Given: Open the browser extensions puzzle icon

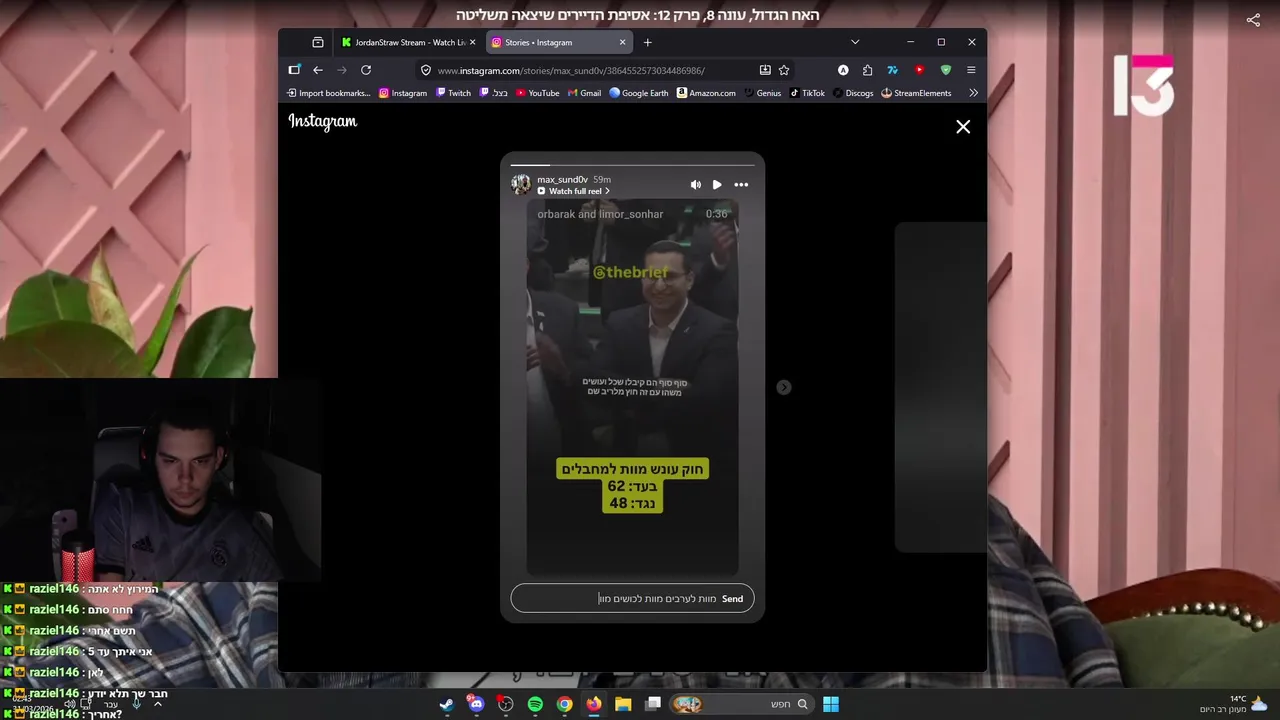Looking at the screenshot, I should [867, 70].
